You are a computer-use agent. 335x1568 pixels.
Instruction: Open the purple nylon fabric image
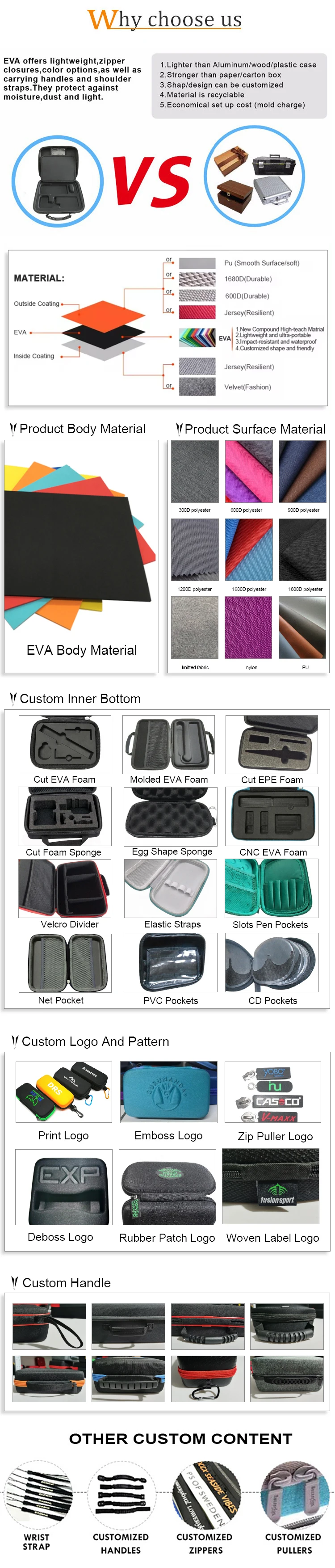click(248, 627)
